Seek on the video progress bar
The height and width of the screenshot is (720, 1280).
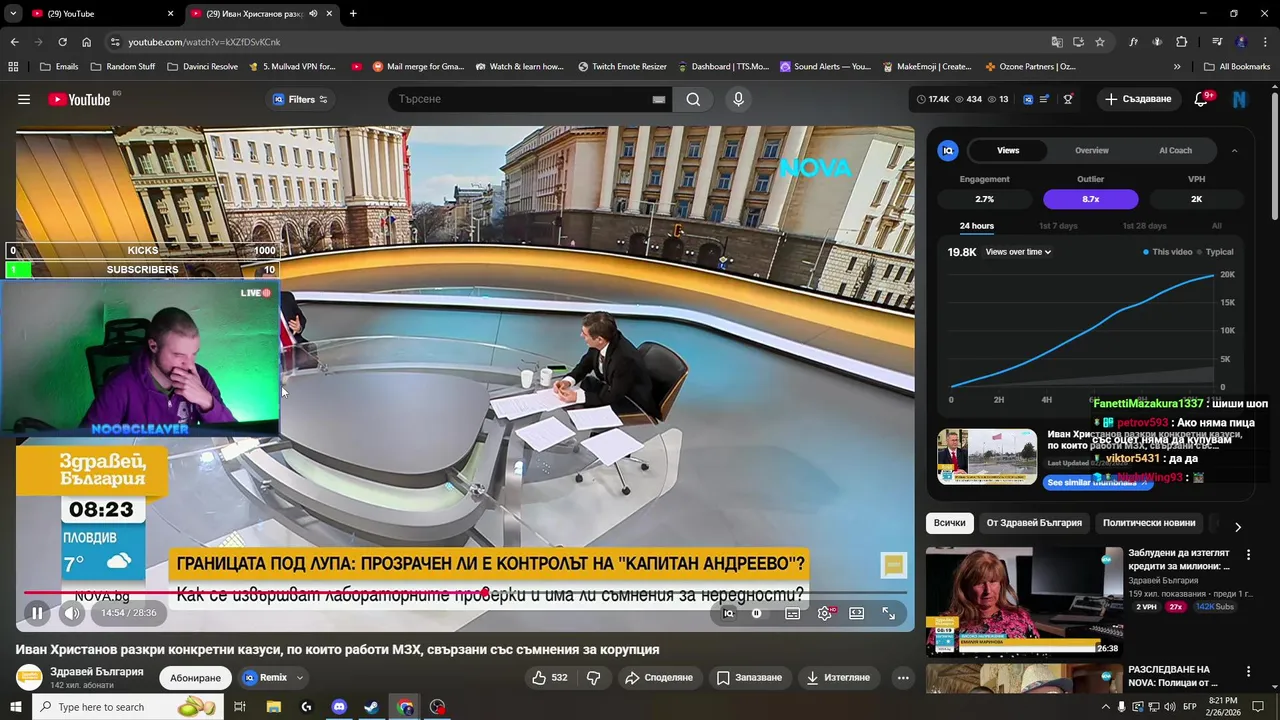click(465, 593)
